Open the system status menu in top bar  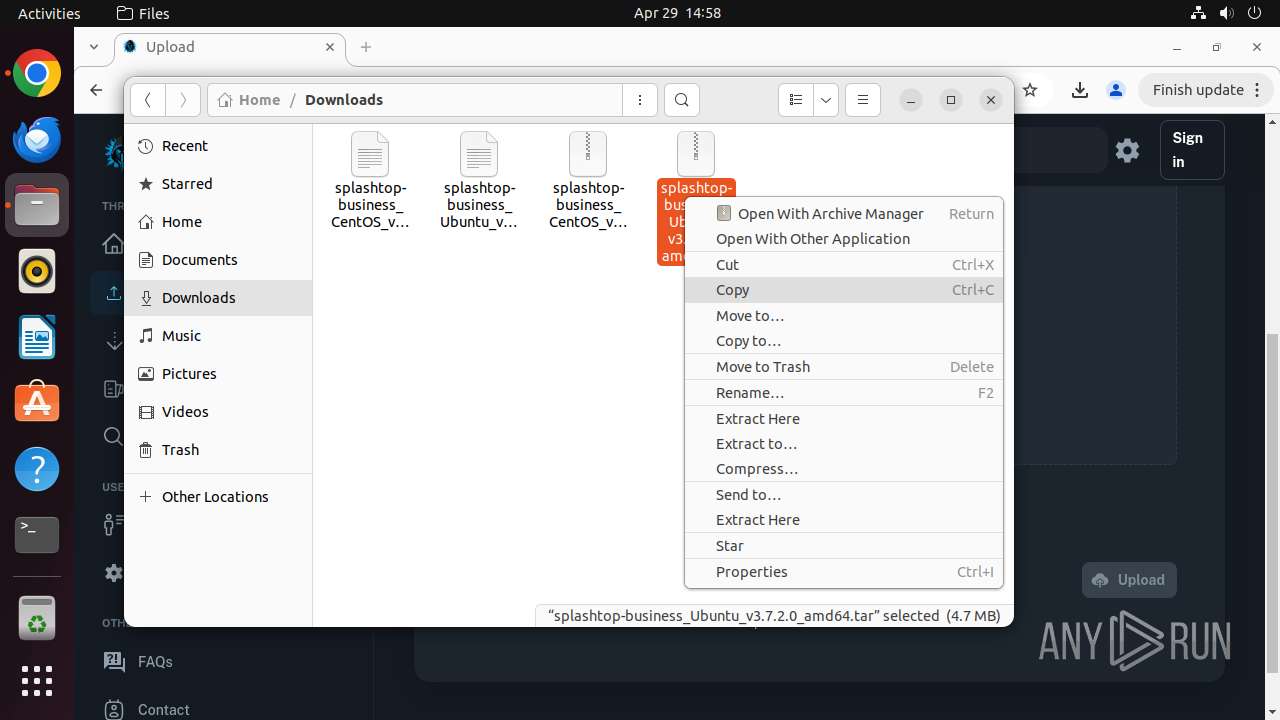(x=1226, y=13)
